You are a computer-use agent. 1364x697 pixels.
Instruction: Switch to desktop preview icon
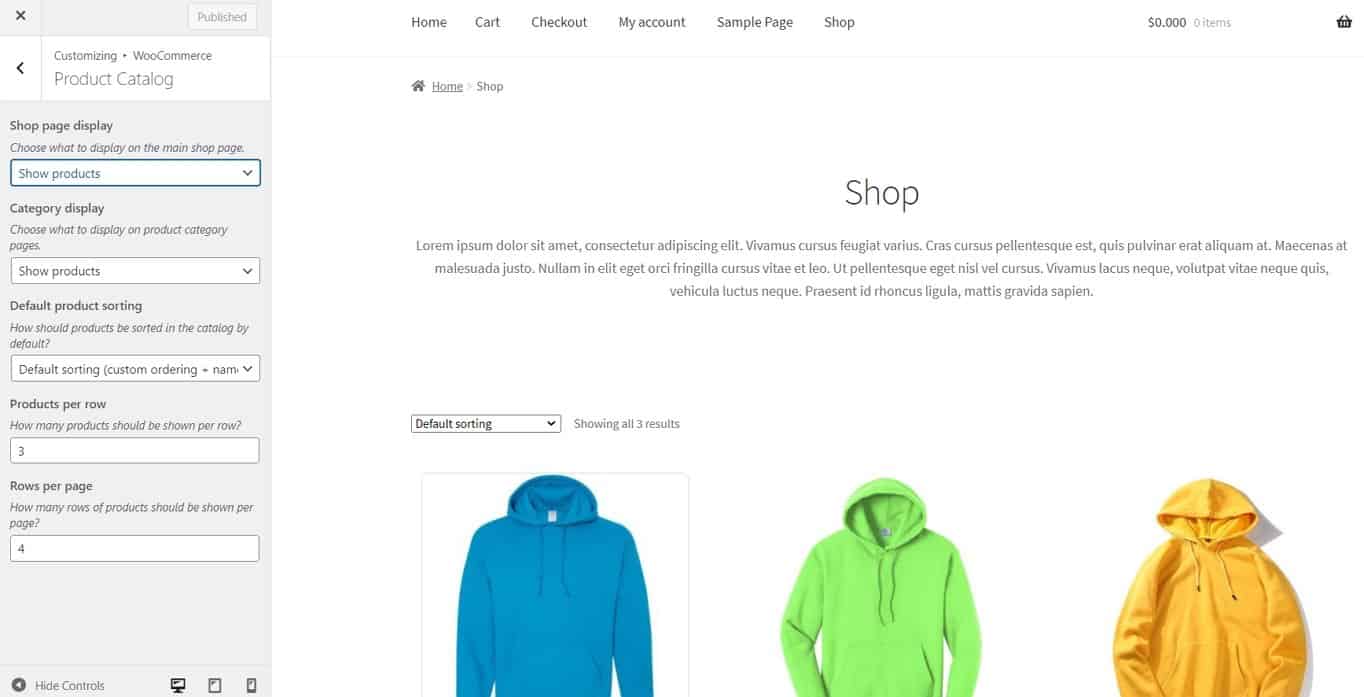[178, 685]
